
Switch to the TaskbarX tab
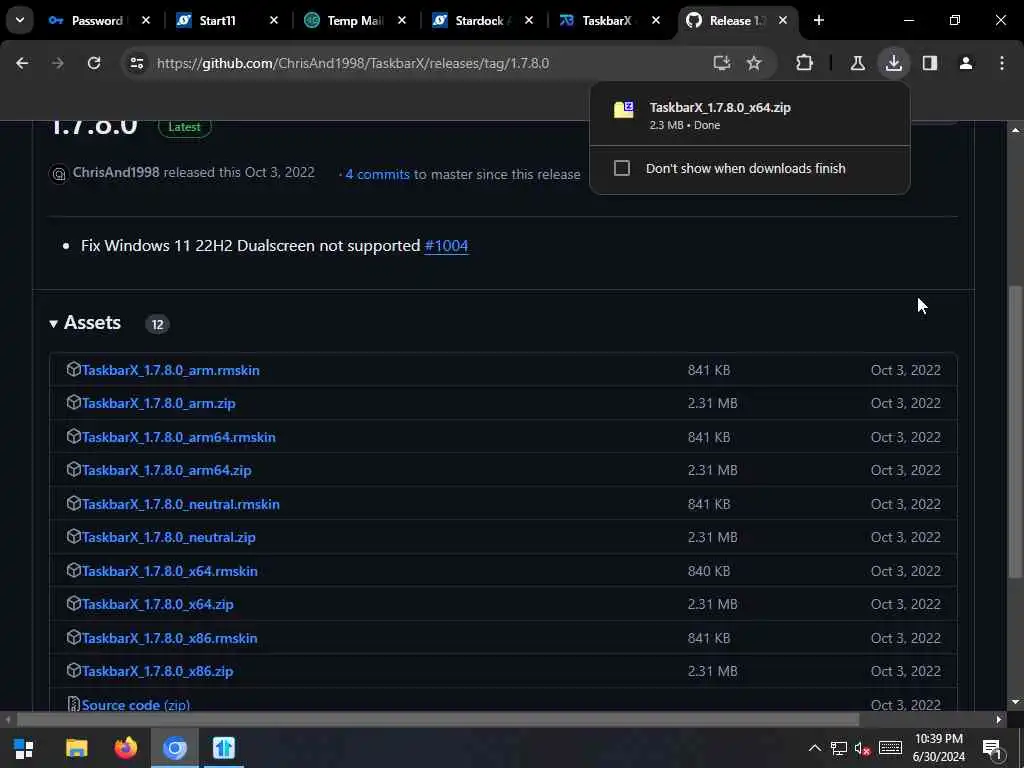(607, 21)
